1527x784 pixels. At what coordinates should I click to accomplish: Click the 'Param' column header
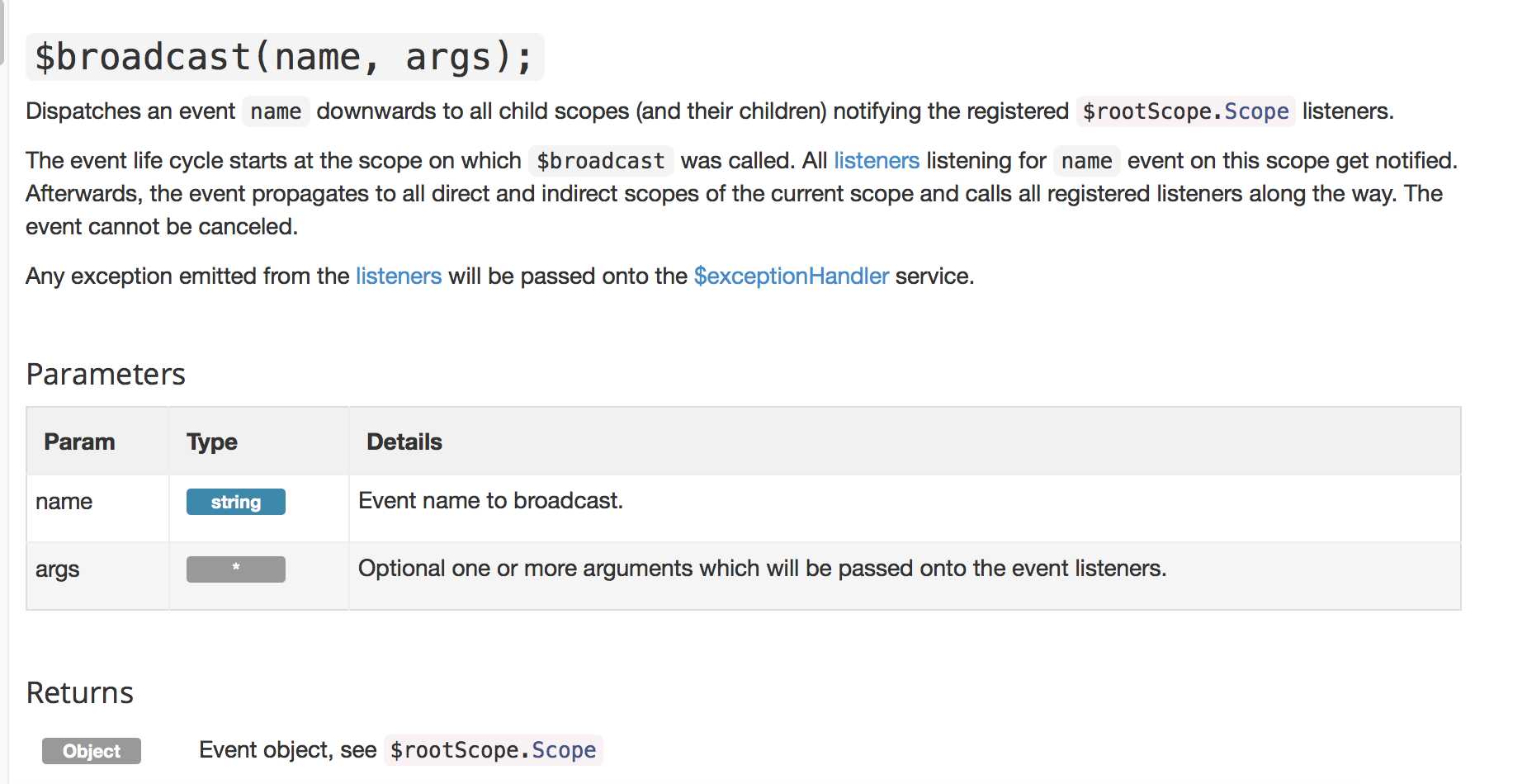[x=79, y=442]
